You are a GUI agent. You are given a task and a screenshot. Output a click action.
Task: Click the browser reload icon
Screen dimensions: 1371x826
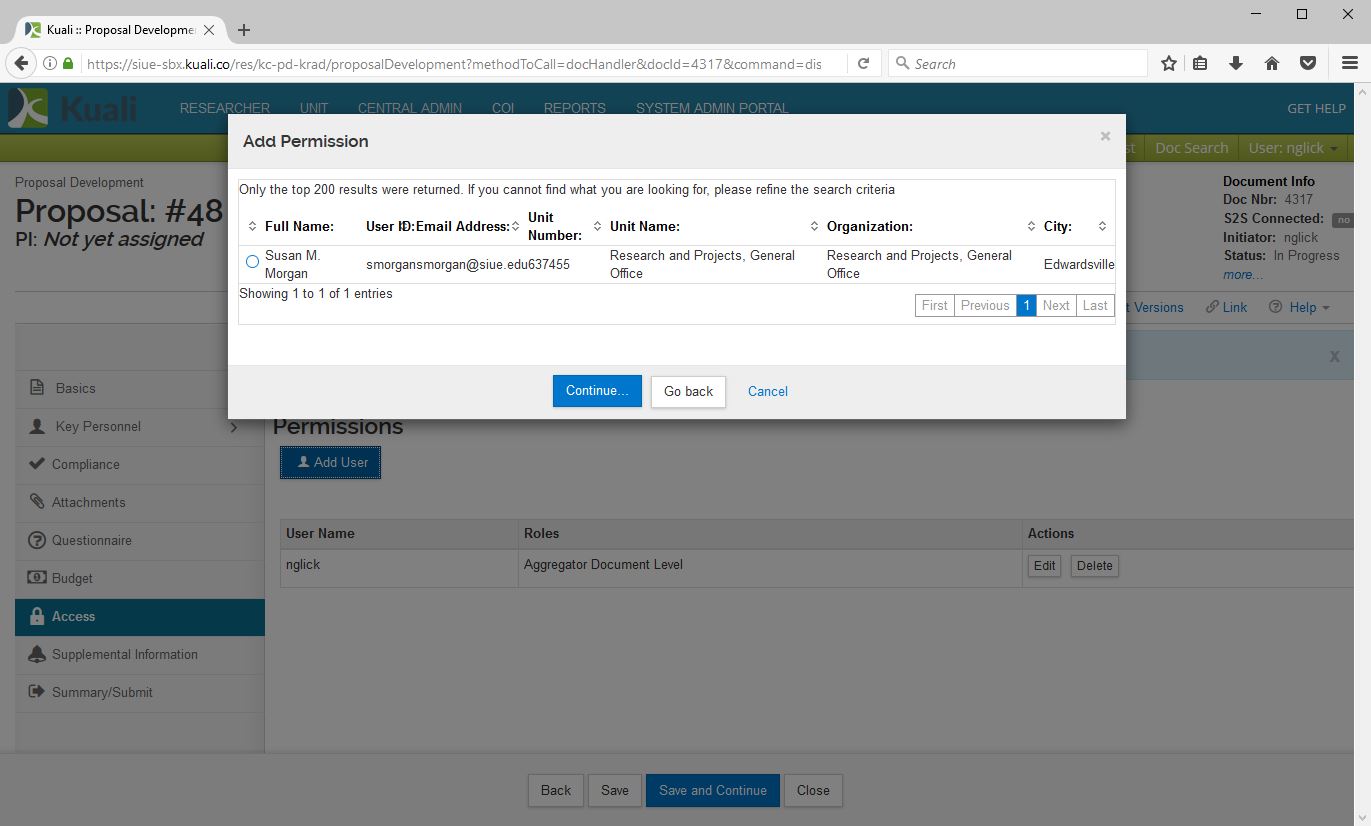863,64
